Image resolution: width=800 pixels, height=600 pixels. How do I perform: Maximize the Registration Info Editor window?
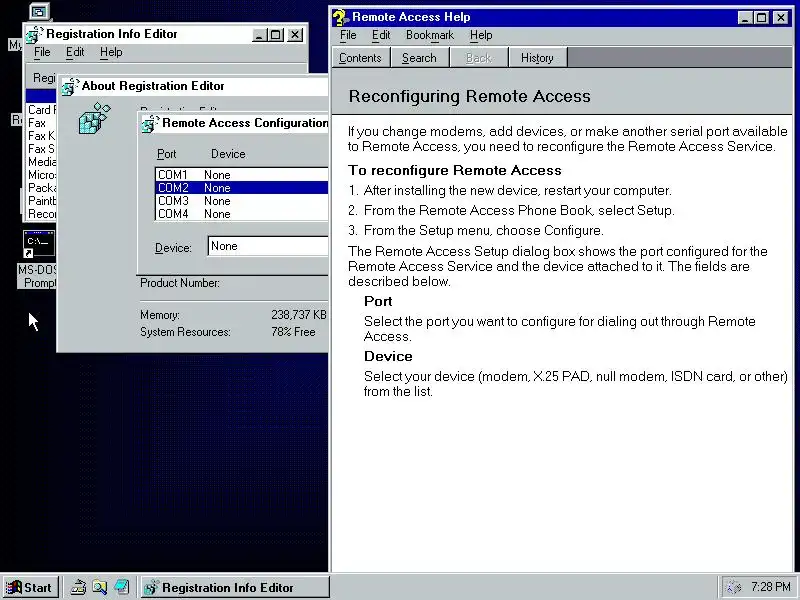(x=276, y=35)
